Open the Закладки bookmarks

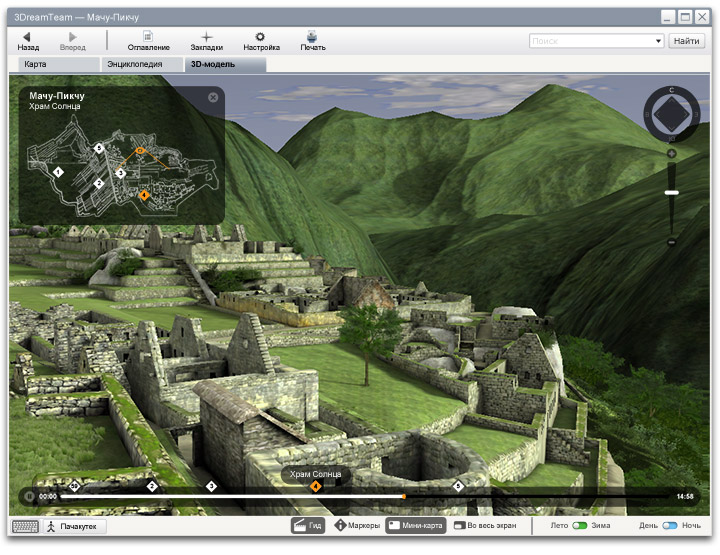tap(206, 38)
